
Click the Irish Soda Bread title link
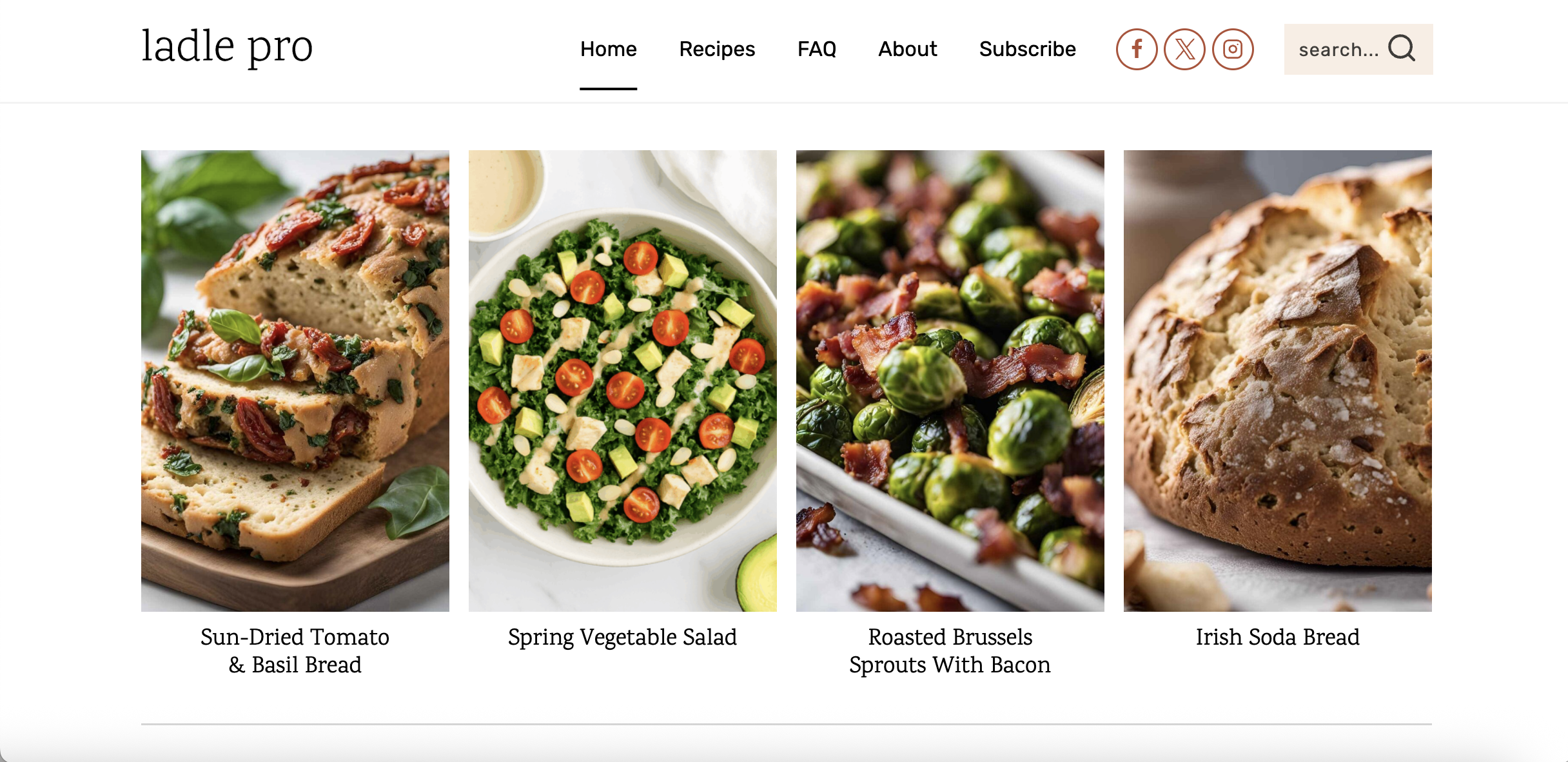1277,637
